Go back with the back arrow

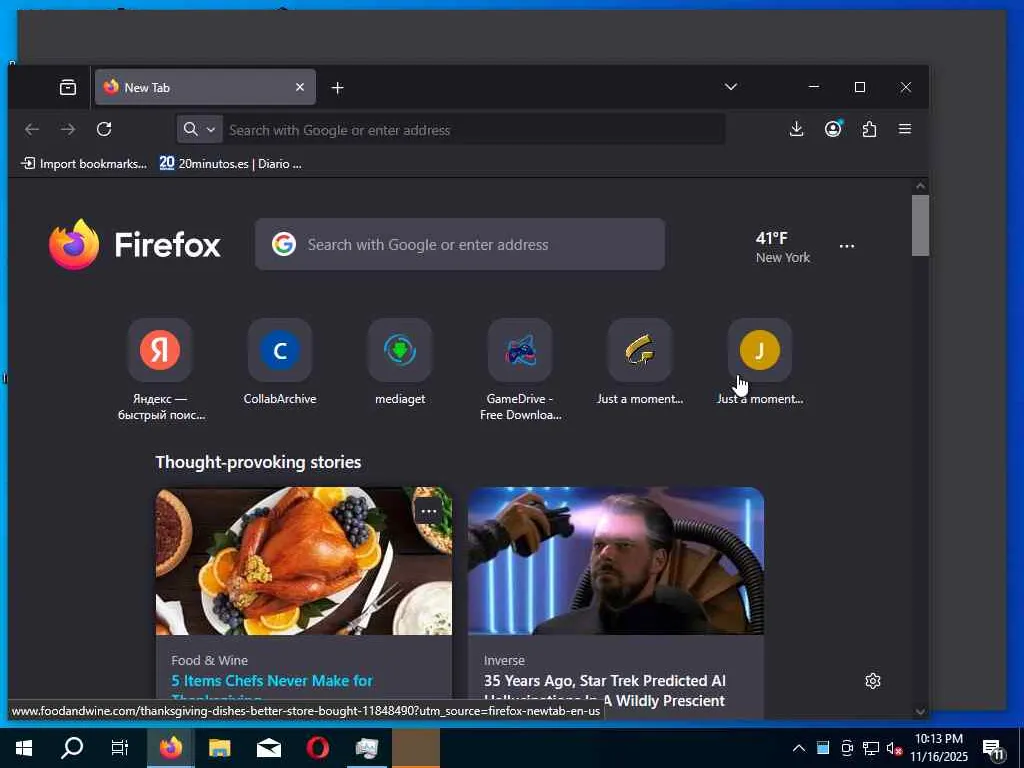point(32,129)
